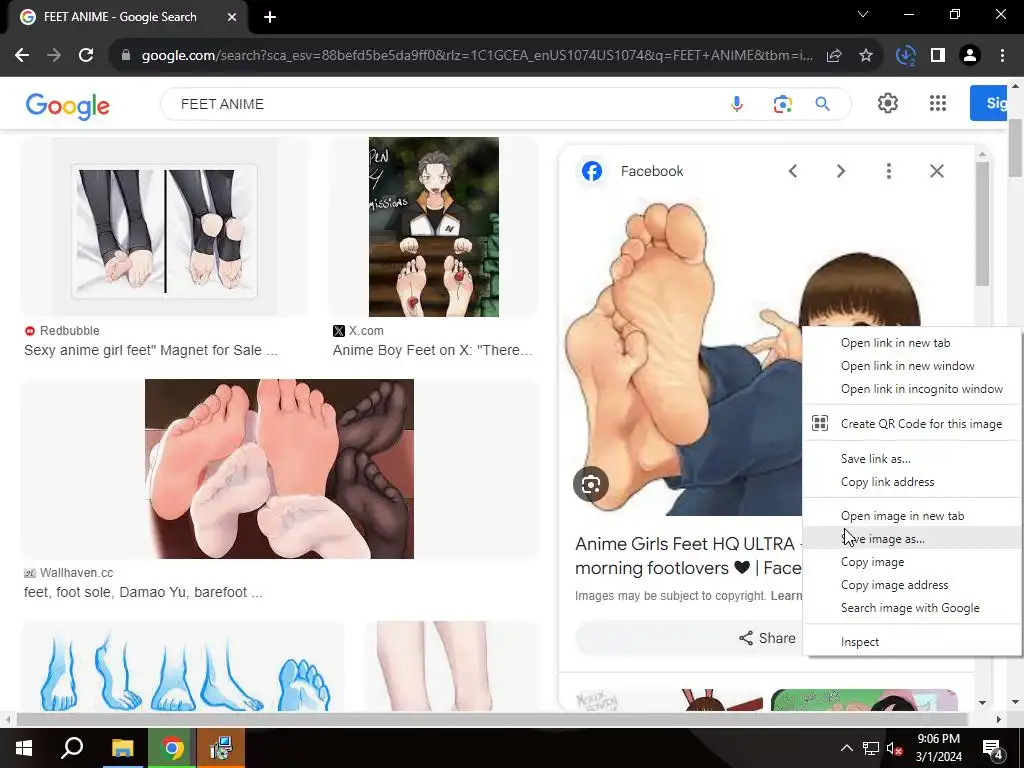Image resolution: width=1024 pixels, height=768 pixels.
Task: Open the Chrome profile avatar
Action: tap(970, 56)
